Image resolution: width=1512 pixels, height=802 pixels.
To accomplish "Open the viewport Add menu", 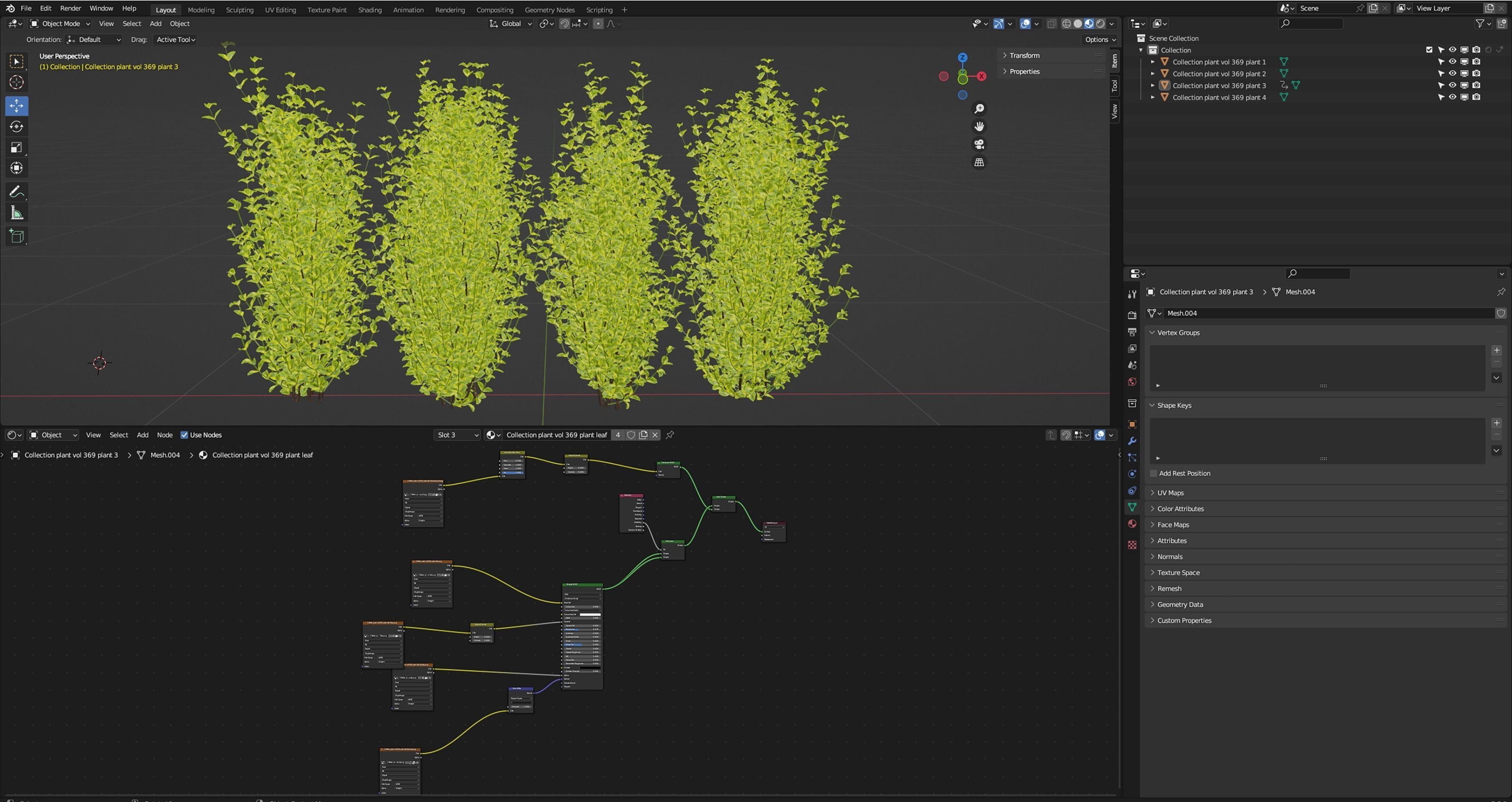I will [156, 24].
